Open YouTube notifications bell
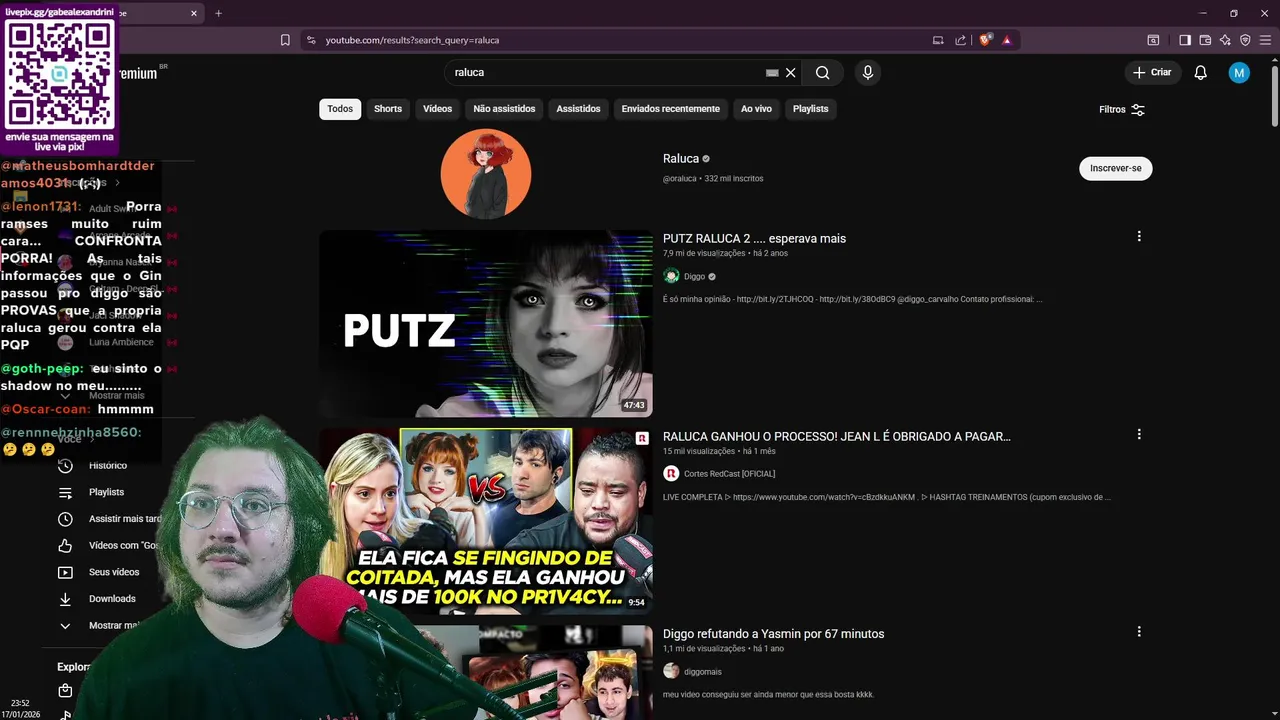Image resolution: width=1280 pixels, height=720 pixels. coord(1201,73)
